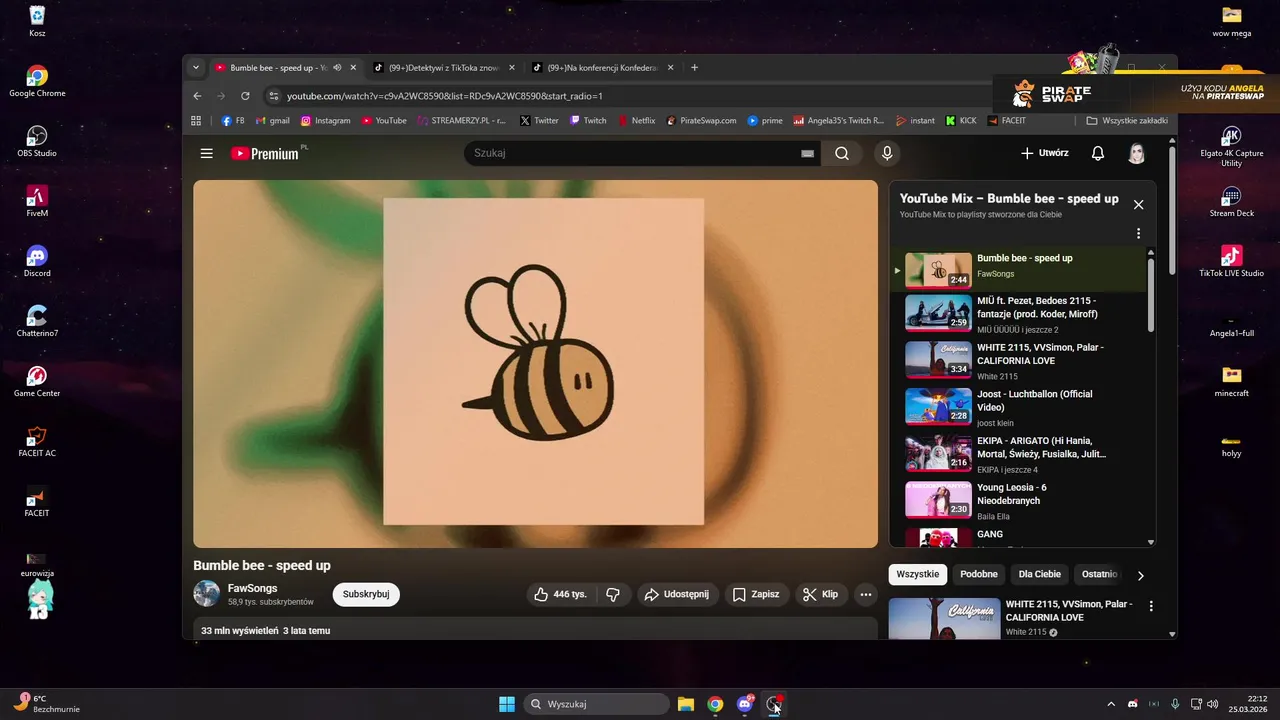Open Stream Deck desktop icon
This screenshot has height=720, width=1280.
[x=1231, y=201]
